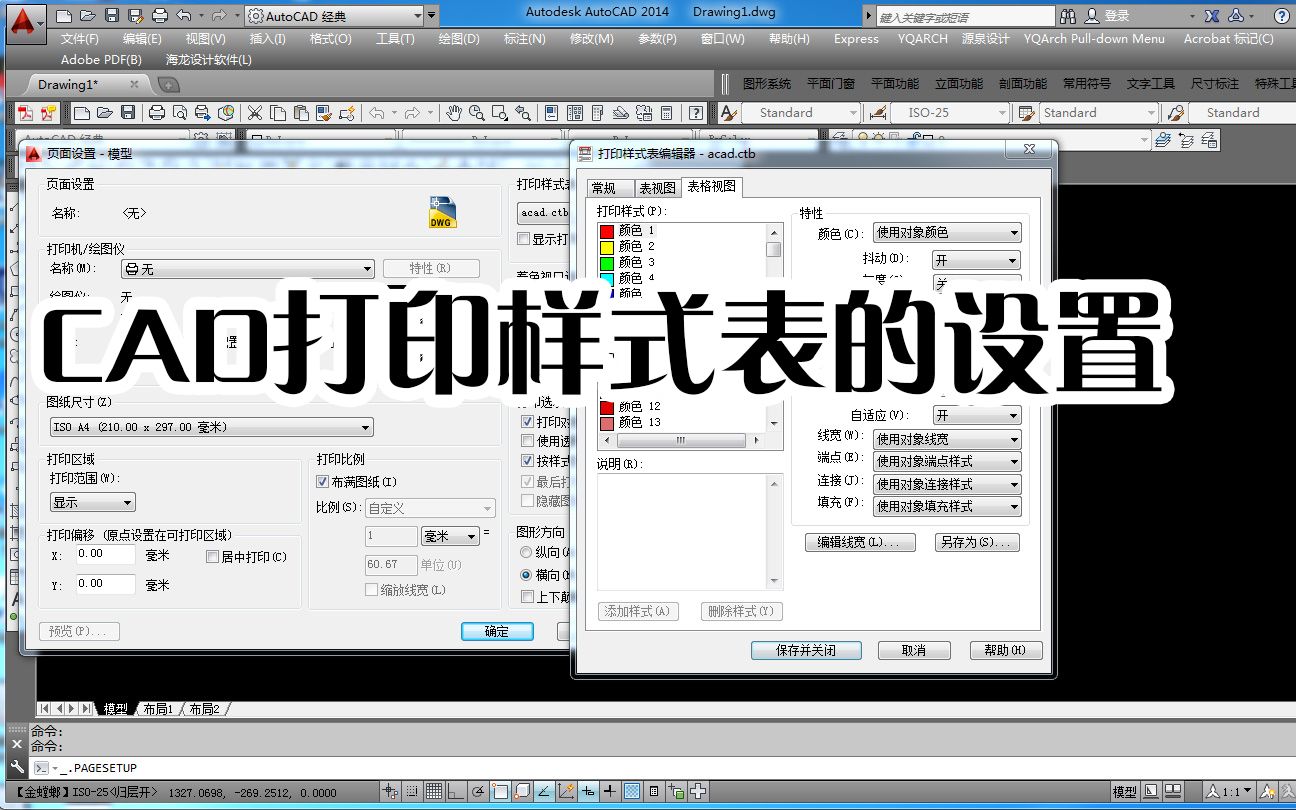Open the 打印范围 dropdown showing 显示
This screenshot has width=1296, height=810.
93,502
